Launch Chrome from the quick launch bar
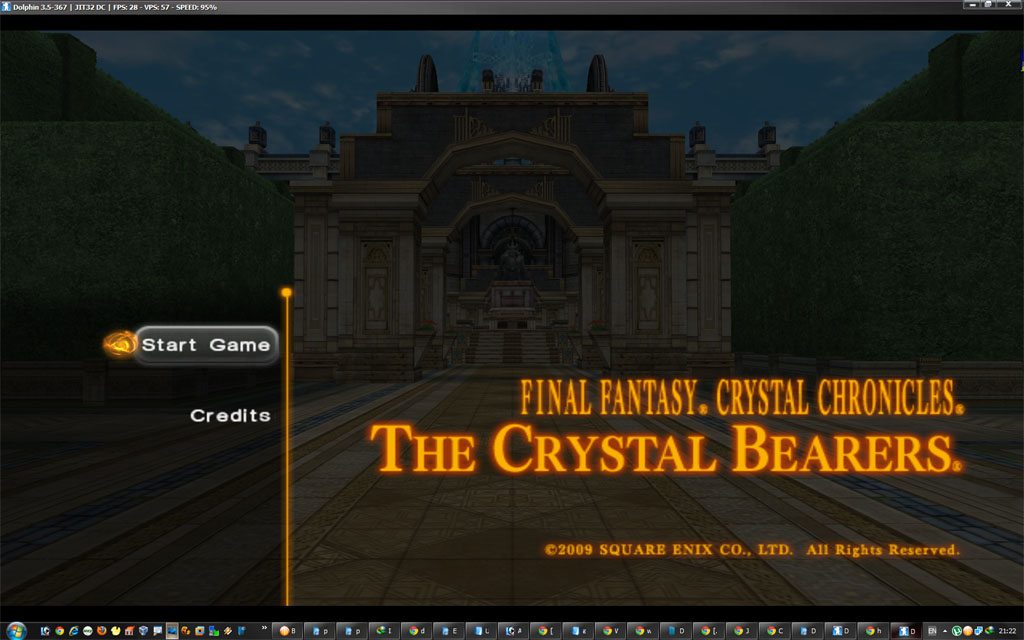This screenshot has height=640, width=1024. pos(59,631)
